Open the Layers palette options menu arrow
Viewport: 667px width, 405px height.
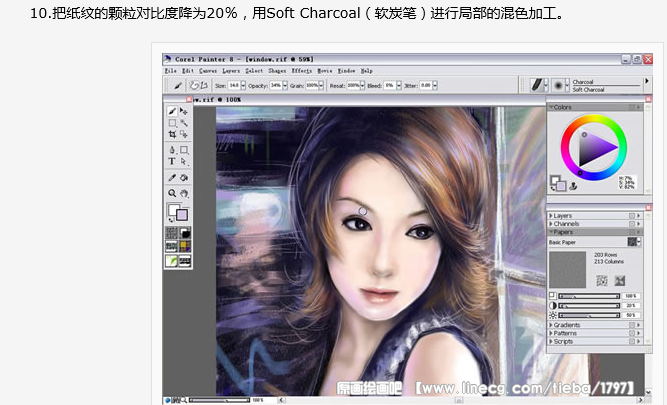(638, 216)
